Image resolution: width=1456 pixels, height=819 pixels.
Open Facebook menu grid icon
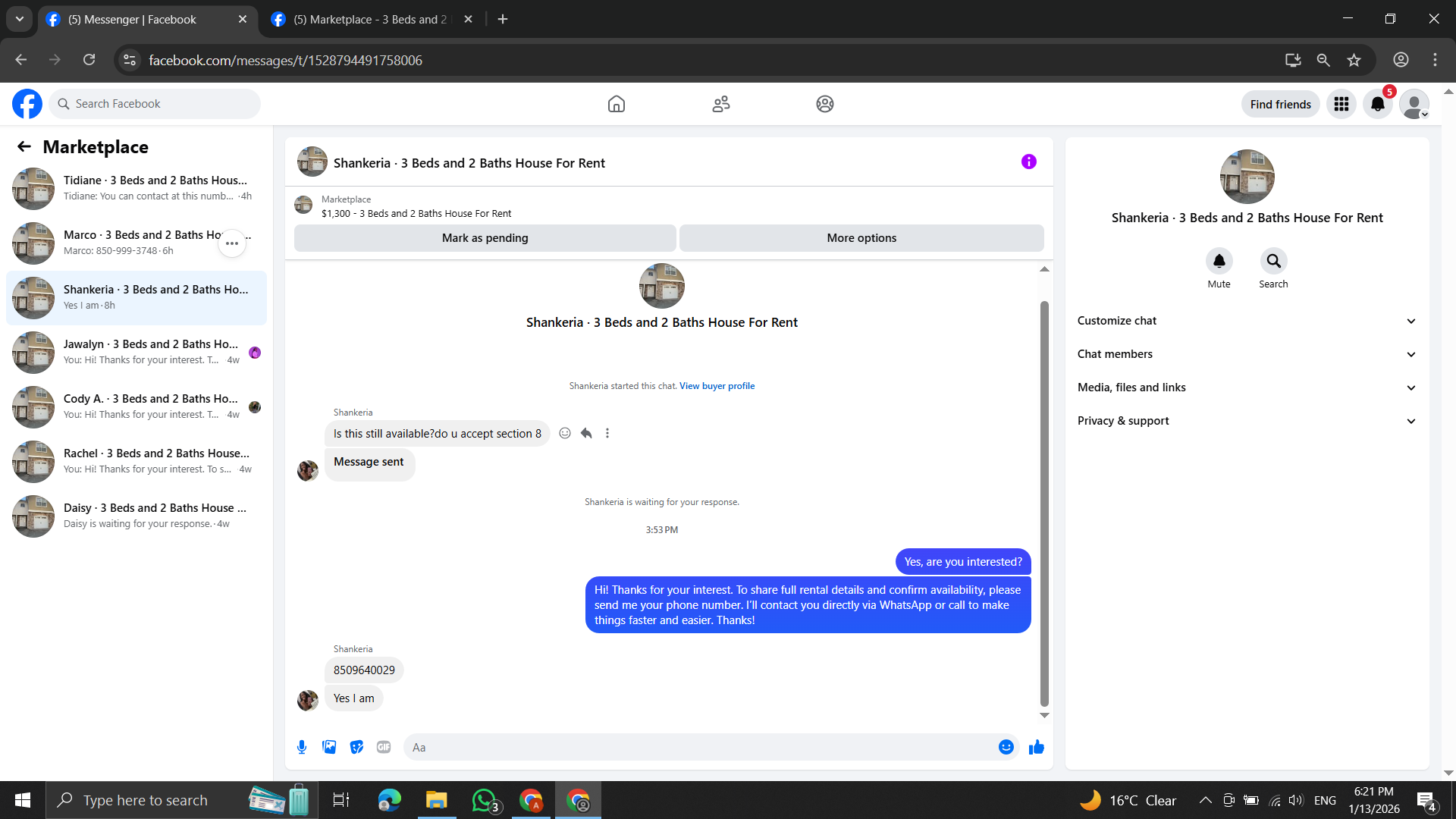click(1341, 104)
